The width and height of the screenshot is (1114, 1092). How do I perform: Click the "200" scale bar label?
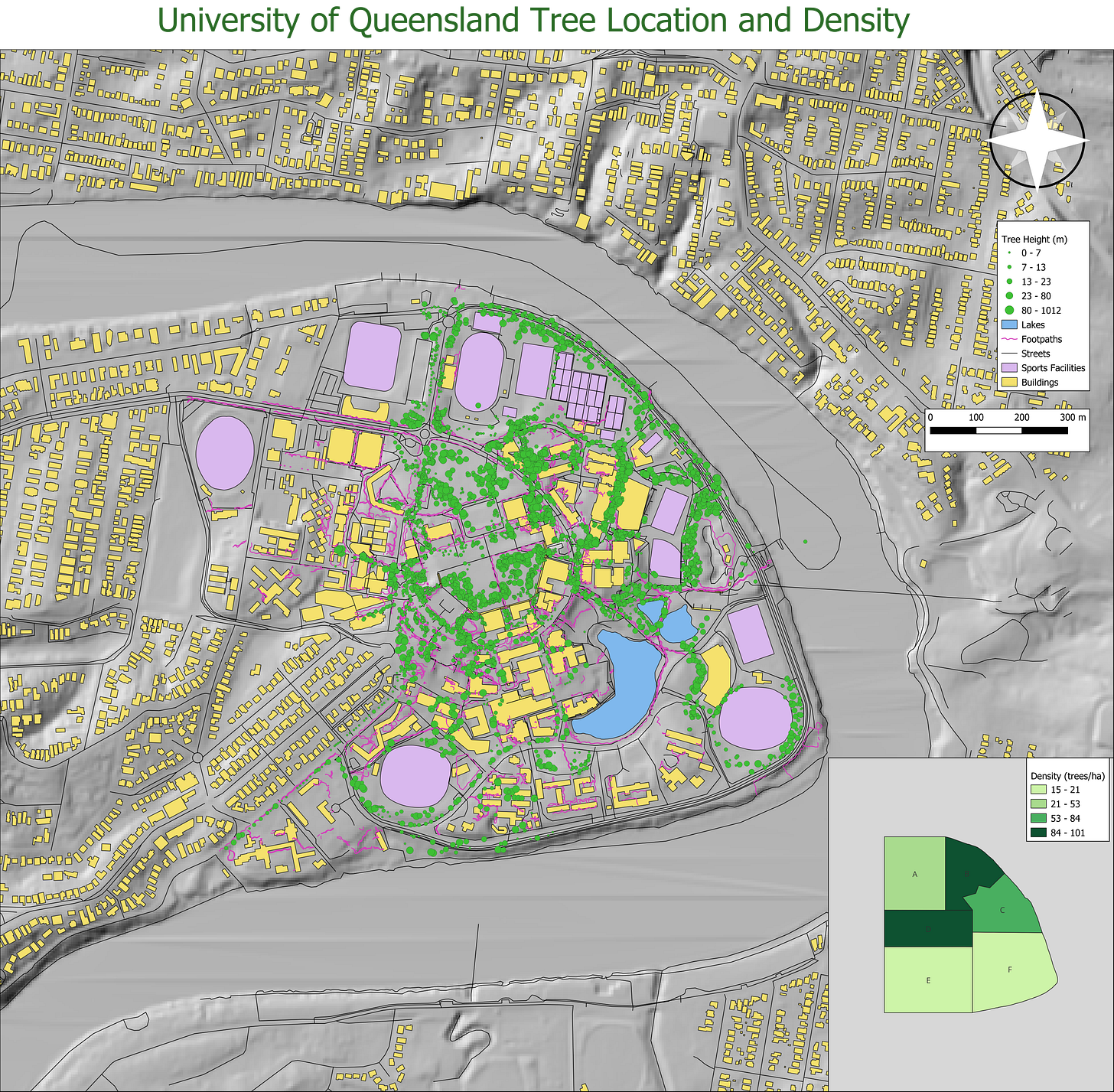(x=1021, y=418)
